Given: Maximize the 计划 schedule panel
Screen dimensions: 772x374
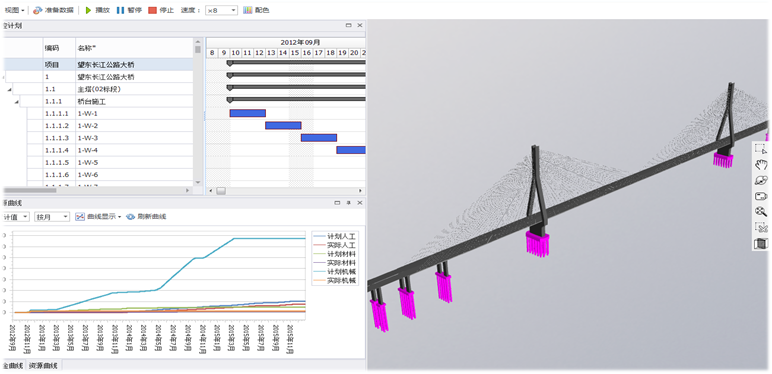Looking at the screenshot, I should 349,26.
